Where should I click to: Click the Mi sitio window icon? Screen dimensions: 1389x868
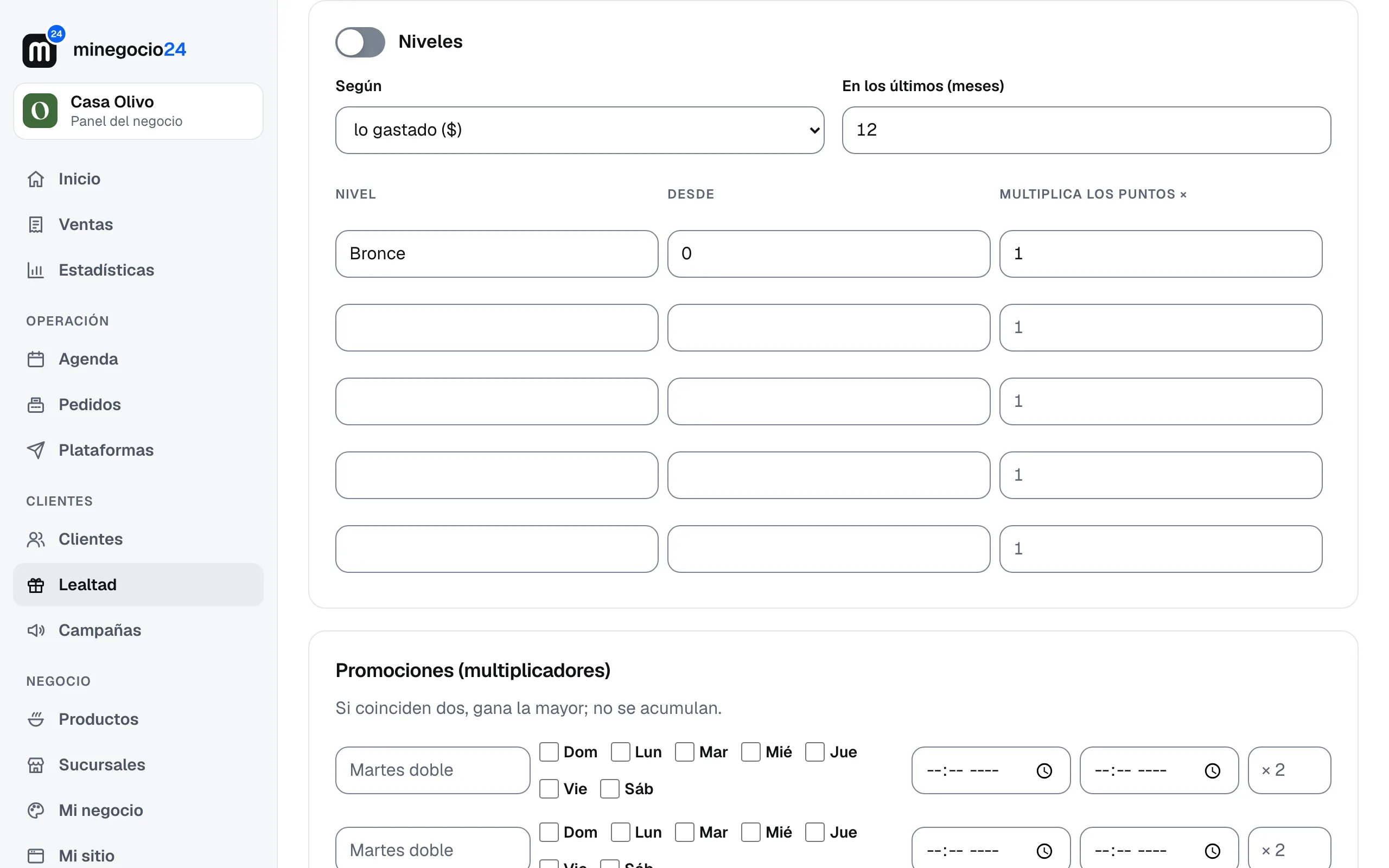coord(36,856)
